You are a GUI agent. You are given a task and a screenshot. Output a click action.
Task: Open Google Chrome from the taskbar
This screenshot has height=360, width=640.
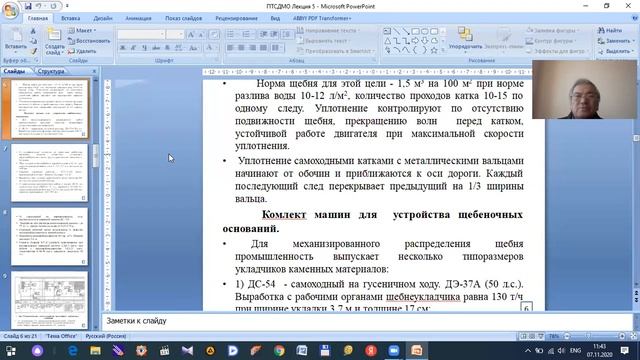pyautogui.click(x=279, y=351)
